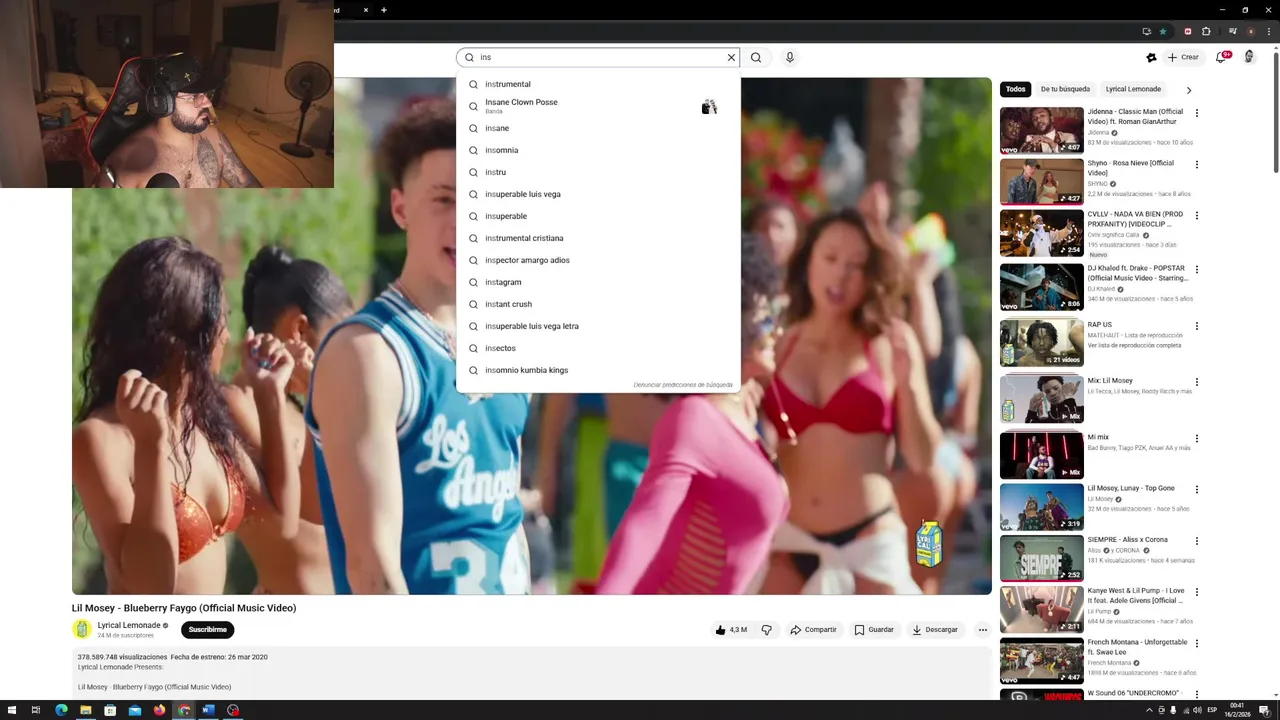The width and height of the screenshot is (1280, 720).
Task: Choose the suggestion inspector amargo adios
Action: pyautogui.click(x=598, y=260)
